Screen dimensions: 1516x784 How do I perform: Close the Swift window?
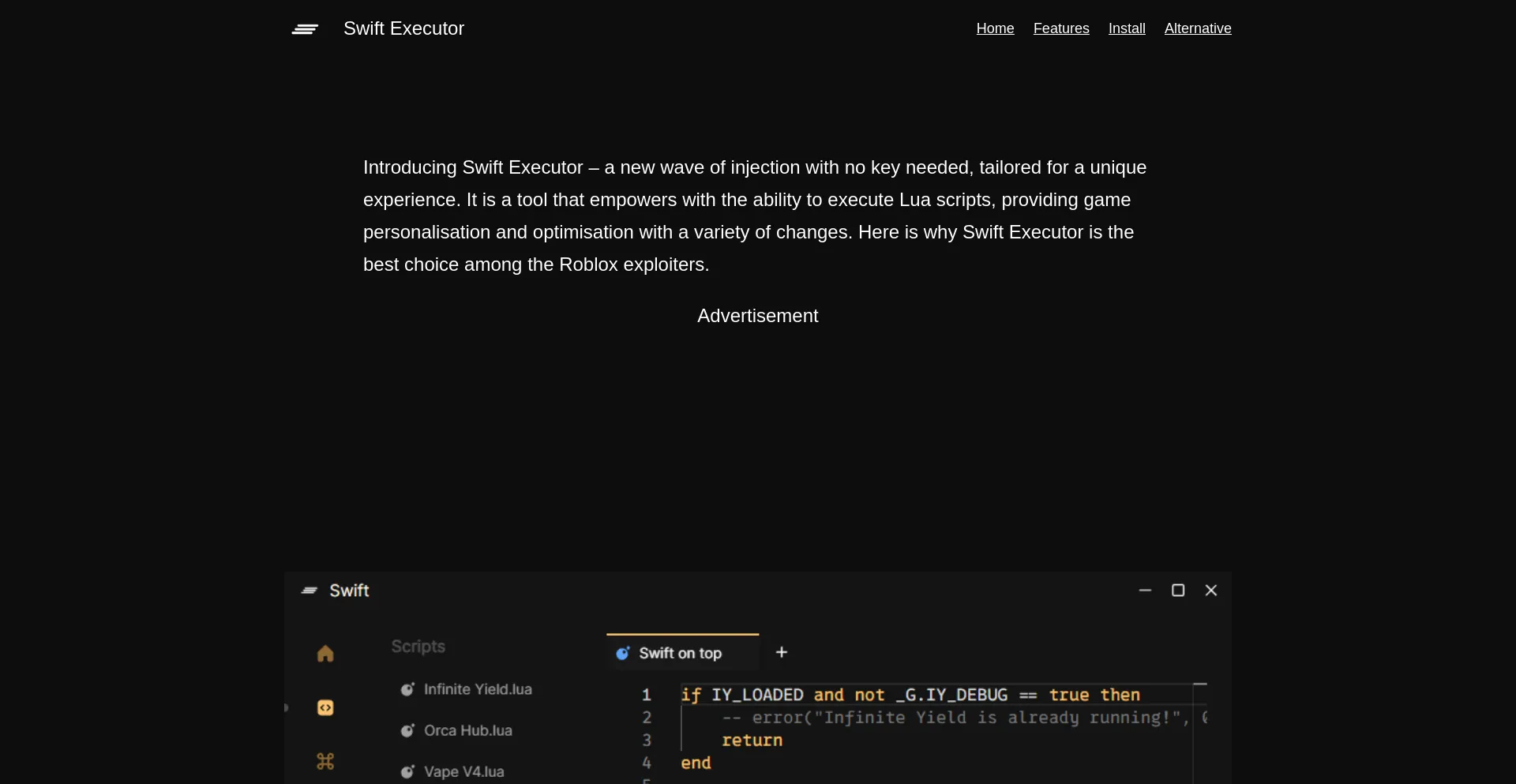1211,591
